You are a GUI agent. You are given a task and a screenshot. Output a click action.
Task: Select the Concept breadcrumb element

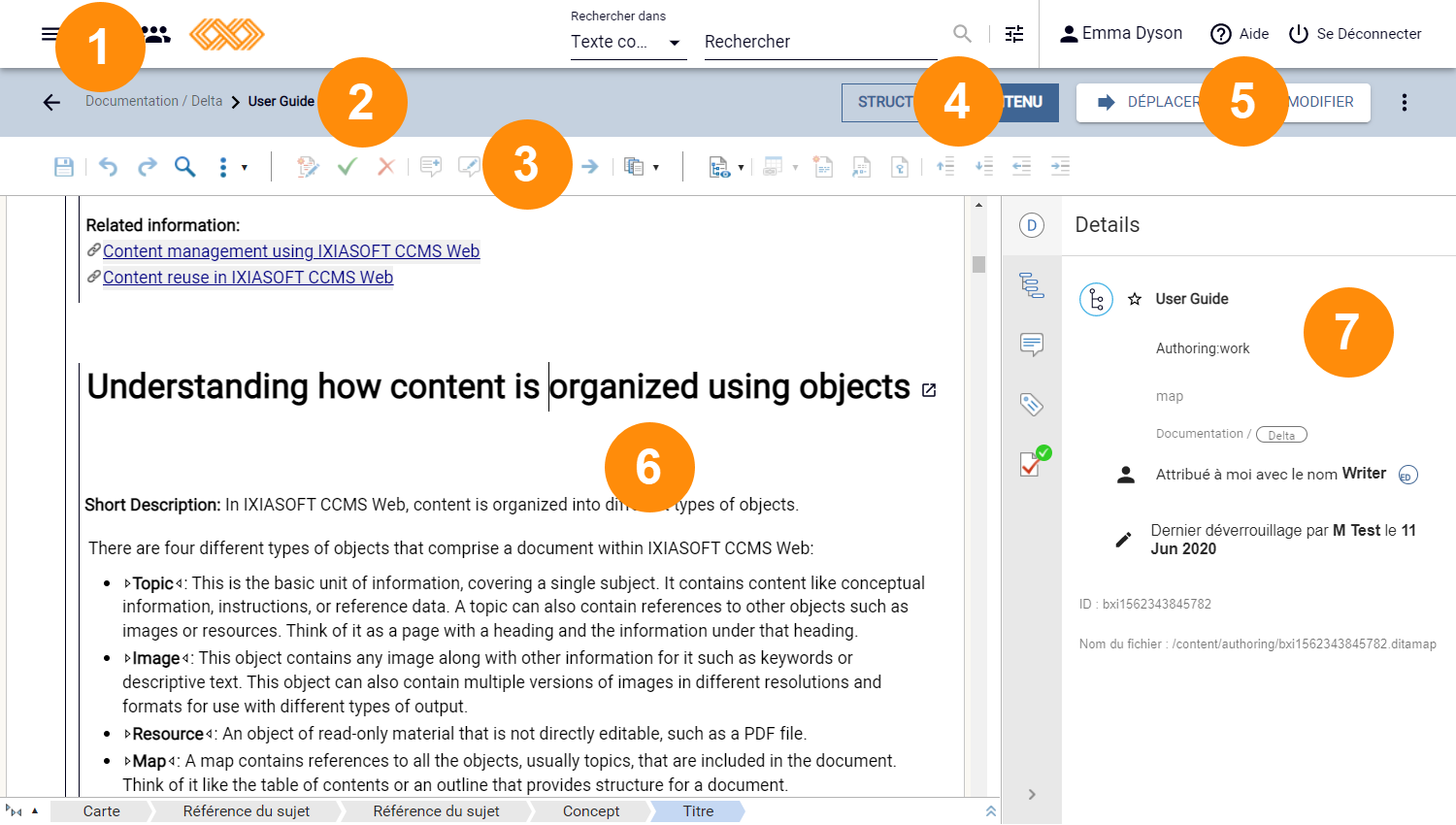click(591, 811)
